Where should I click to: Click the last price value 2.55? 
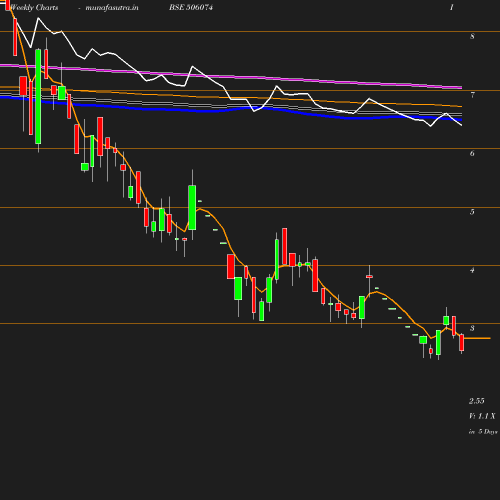(x=477, y=401)
